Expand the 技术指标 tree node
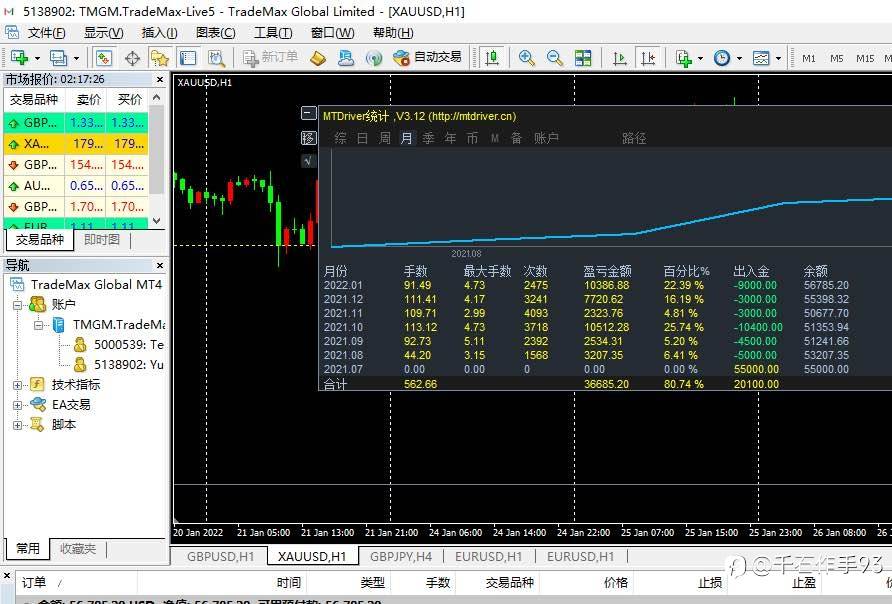 point(18,385)
